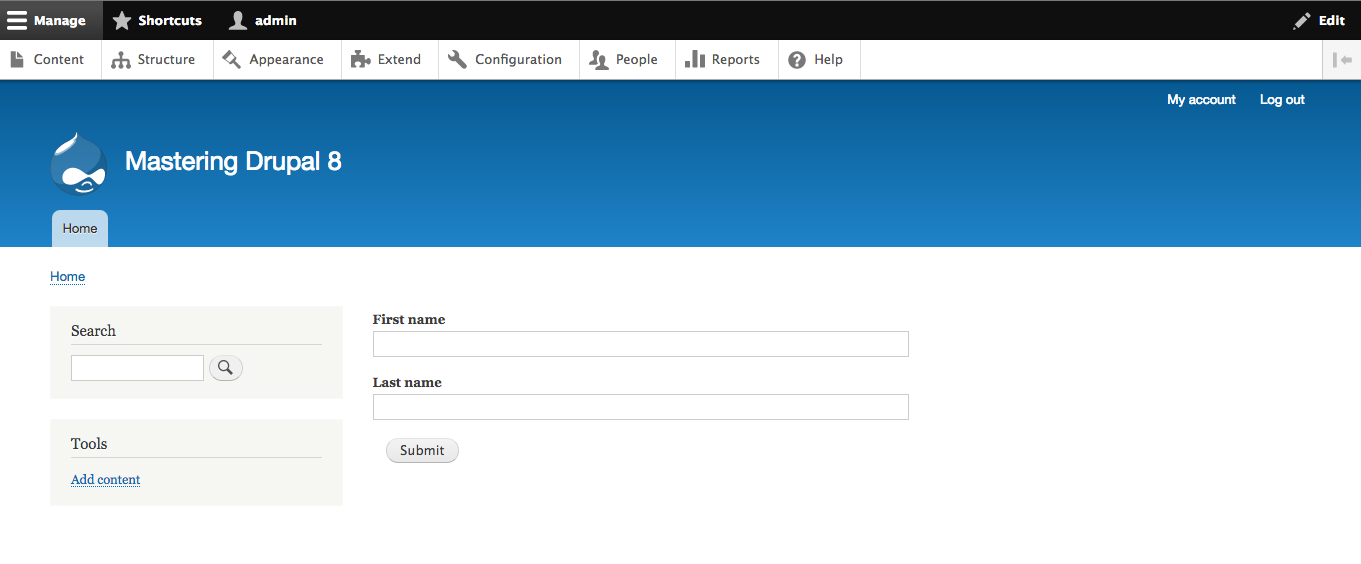This screenshot has width=1361, height=564.
Task: Click the My account link
Action: tap(1201, 100)
